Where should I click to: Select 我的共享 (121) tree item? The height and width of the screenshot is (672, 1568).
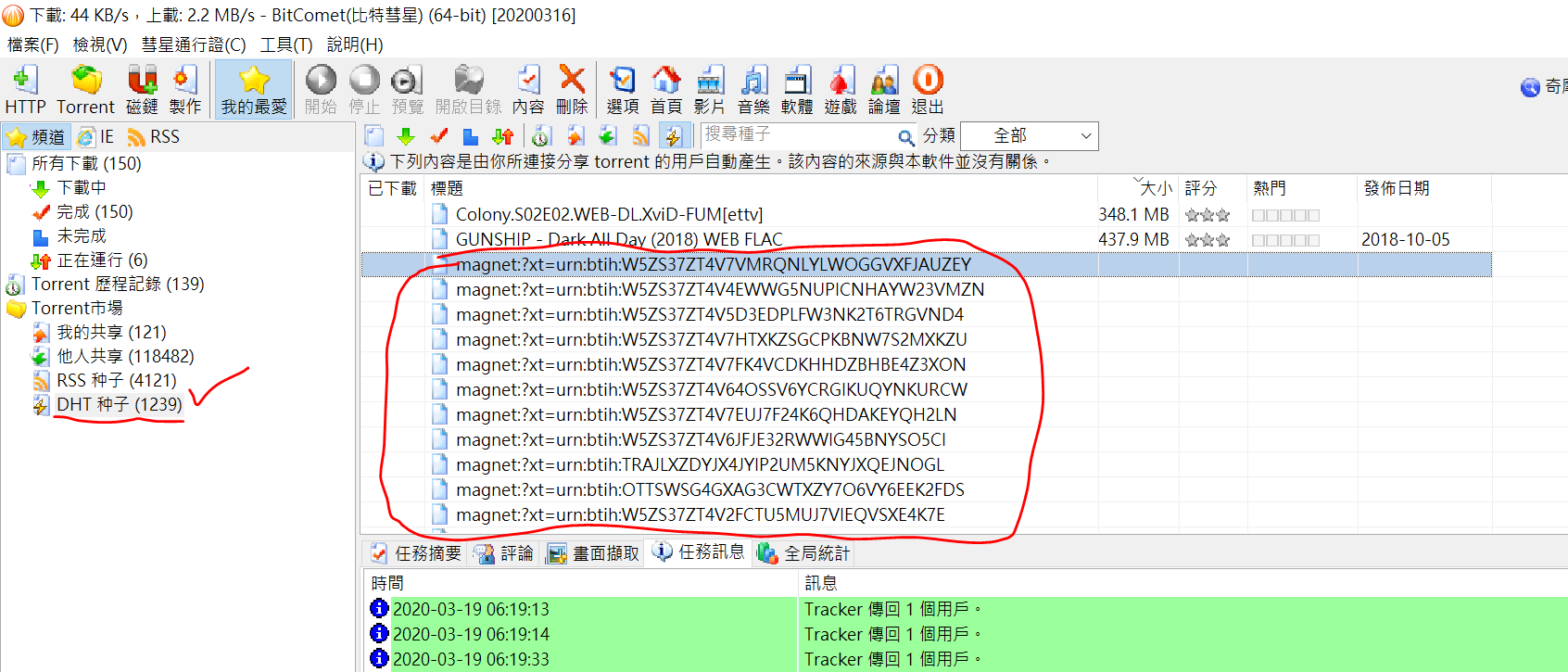click(111, 332)
